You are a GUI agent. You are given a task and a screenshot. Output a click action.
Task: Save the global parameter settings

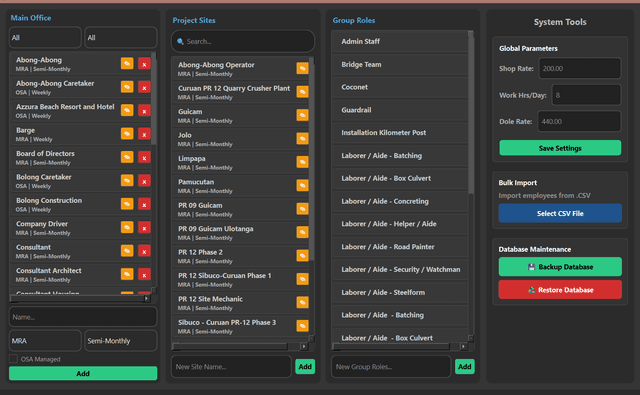[560, 148]
